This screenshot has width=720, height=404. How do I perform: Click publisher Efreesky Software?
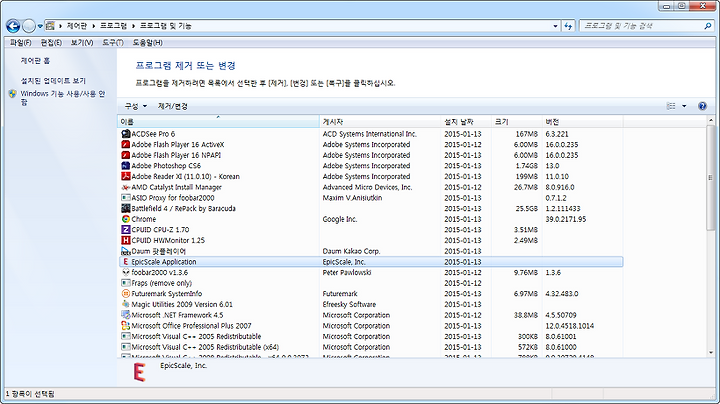click(x=349, y=304)
